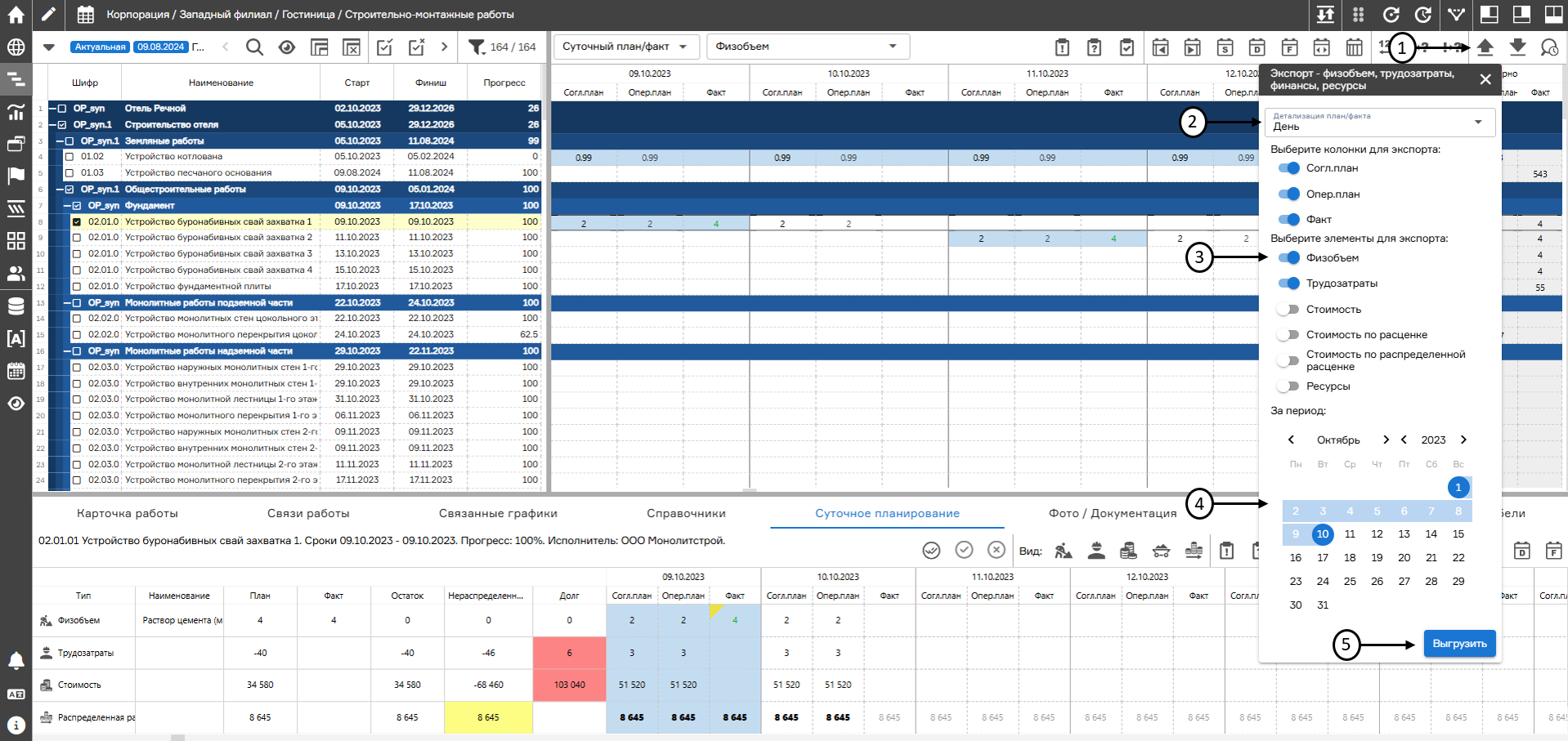Go to next month after Октябрь

pyautogui.click(x=1386, y=440)
